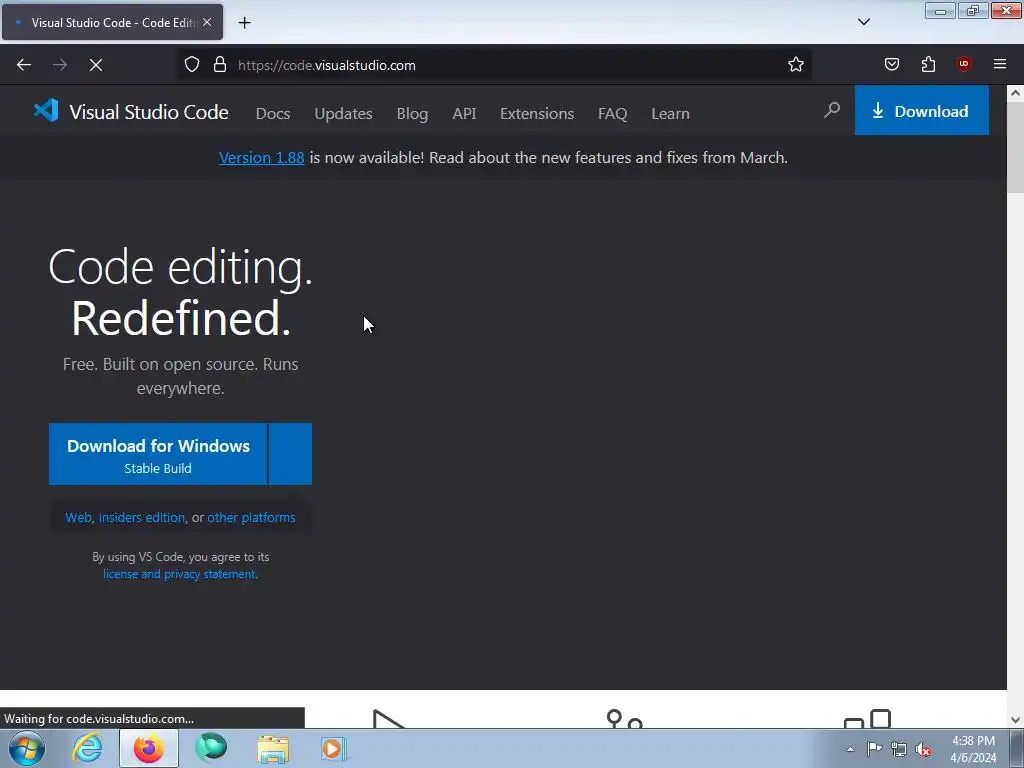Open a new browser tab
This screenshot has height=768, width=1024.
(244, 23)
